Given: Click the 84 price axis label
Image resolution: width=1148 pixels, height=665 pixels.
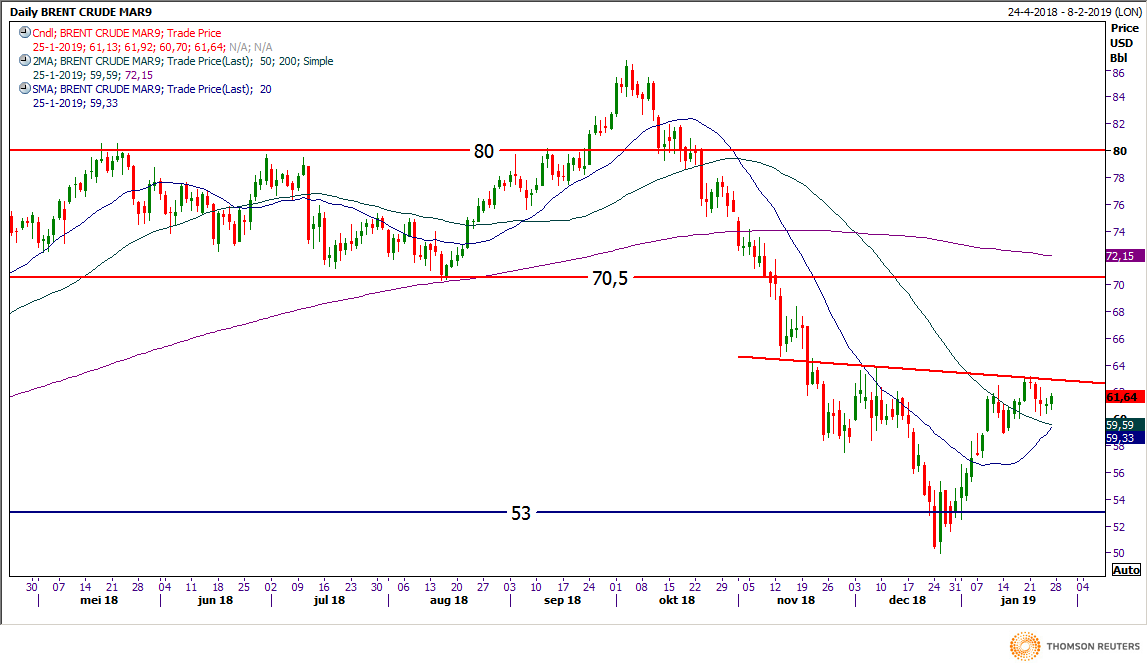Looking at the screenshot, I should point(1119,97).
